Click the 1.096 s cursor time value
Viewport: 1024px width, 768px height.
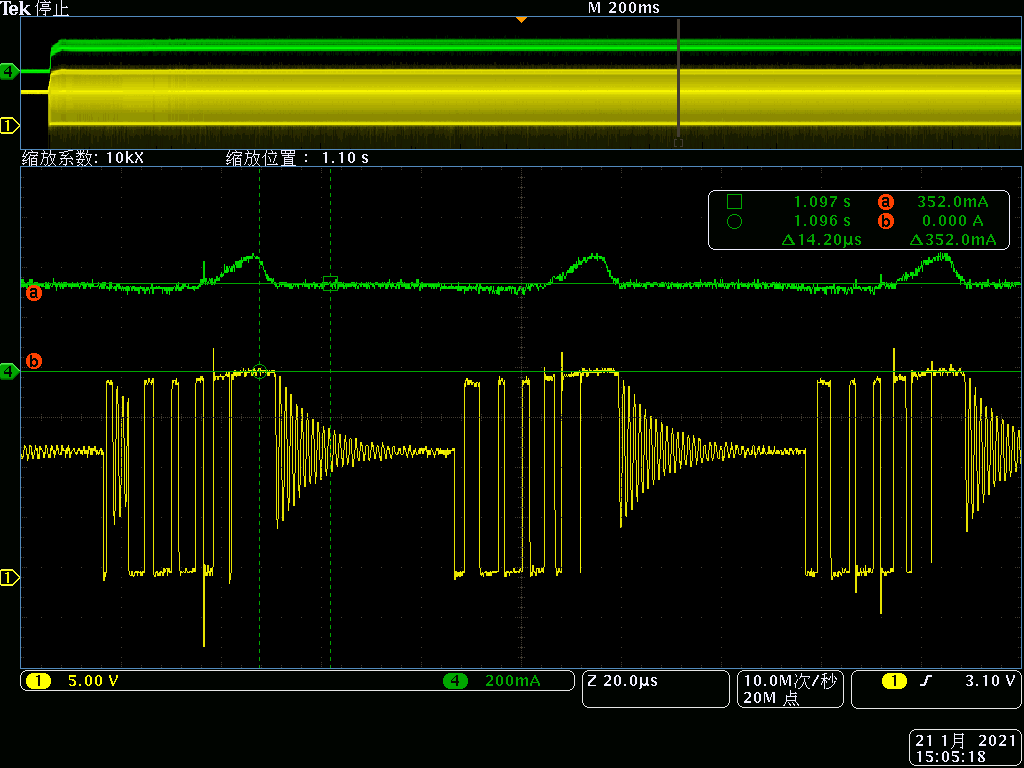click(822, 221)
